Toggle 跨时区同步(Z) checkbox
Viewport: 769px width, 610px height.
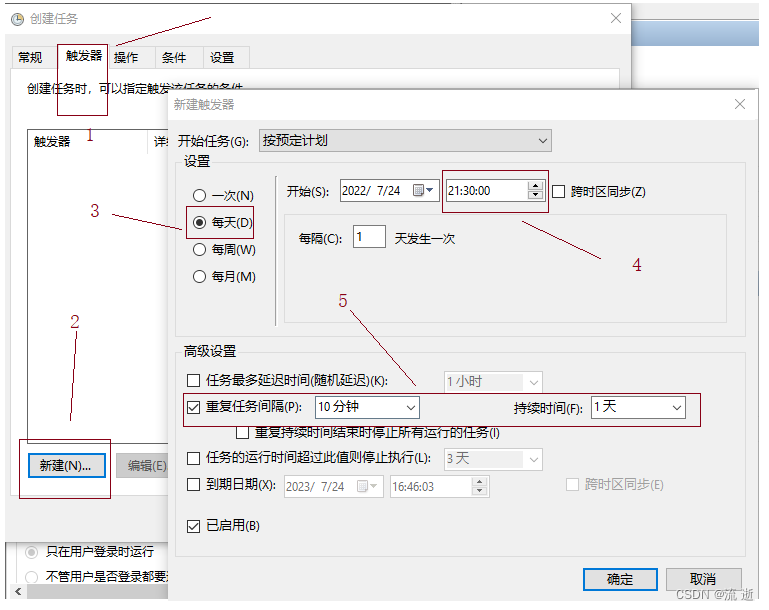point(558,191)
